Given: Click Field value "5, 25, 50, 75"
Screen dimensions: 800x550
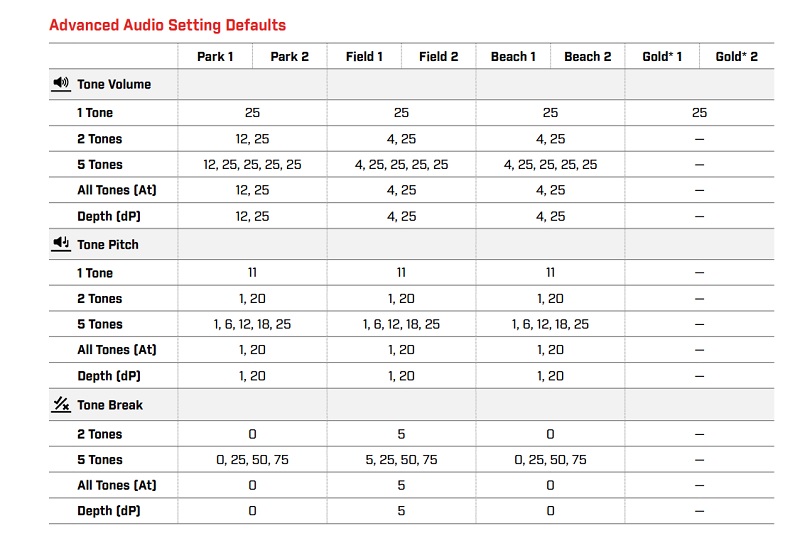Looking at the screenshot, I should click(401, 460).
